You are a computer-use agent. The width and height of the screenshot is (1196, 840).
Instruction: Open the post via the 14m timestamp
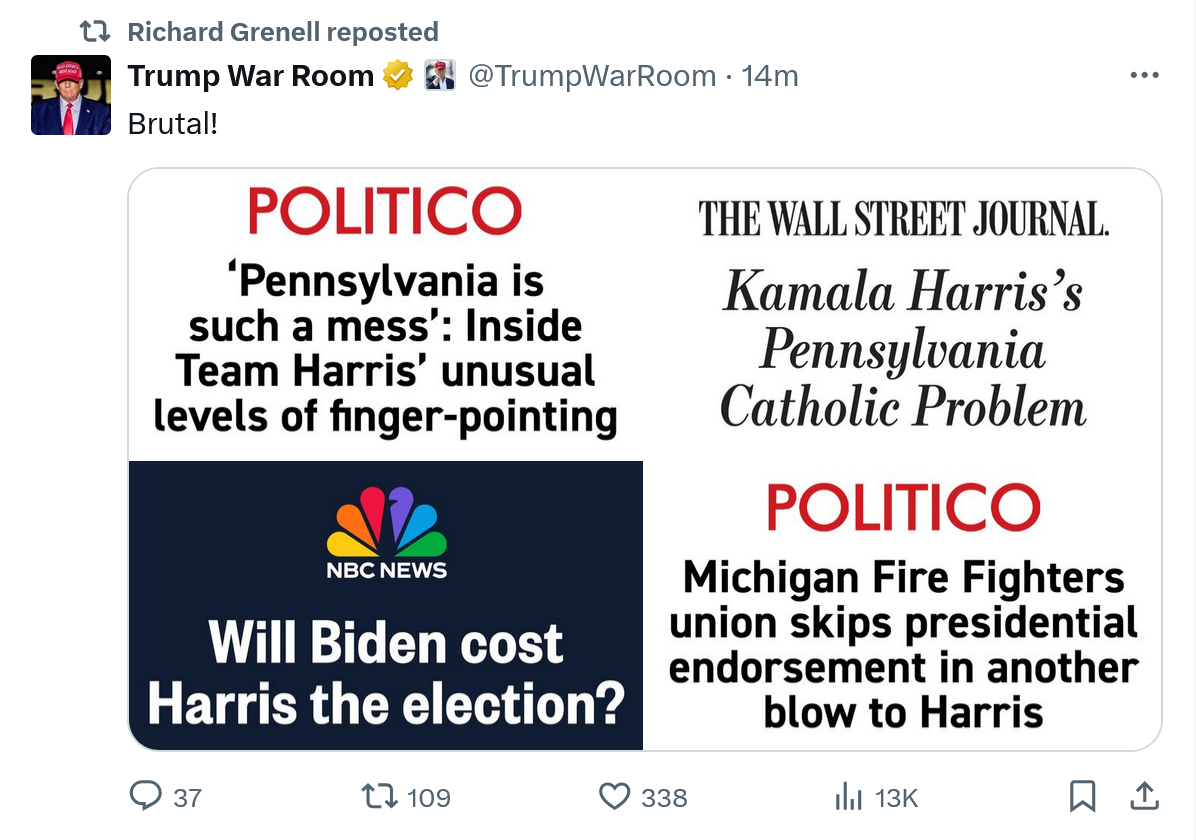[770, 76]
